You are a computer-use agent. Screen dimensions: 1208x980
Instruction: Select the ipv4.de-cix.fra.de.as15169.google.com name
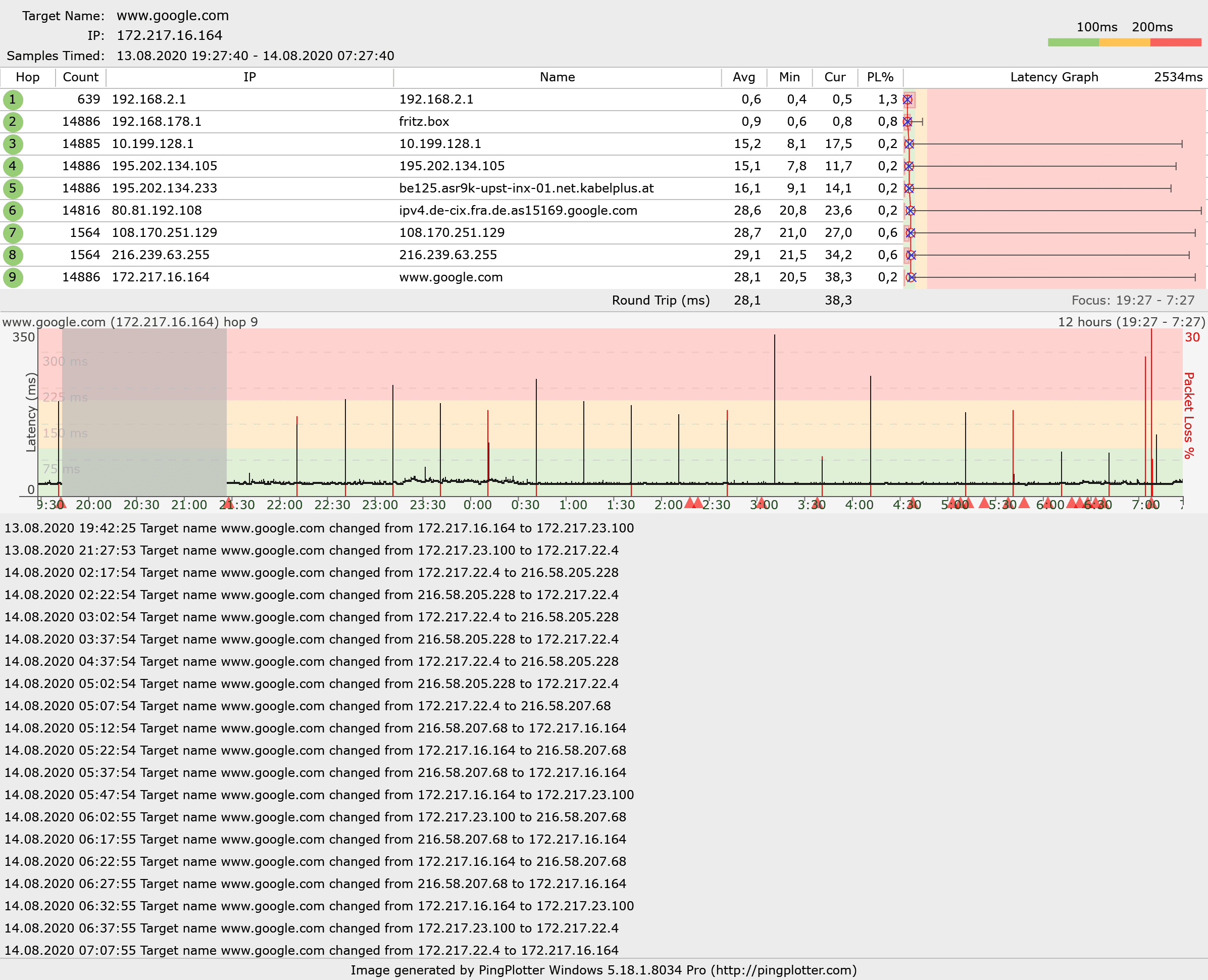click(518, 211)
